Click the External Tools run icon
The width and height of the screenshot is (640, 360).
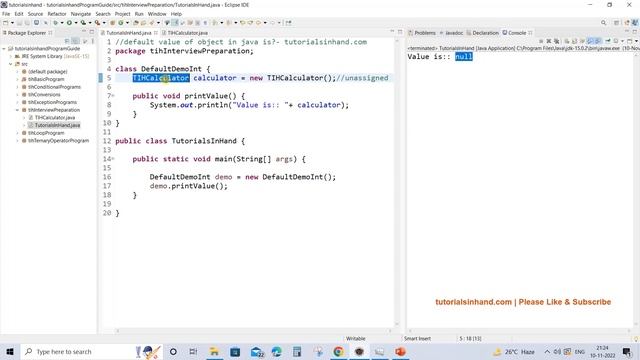click(97, 23)
